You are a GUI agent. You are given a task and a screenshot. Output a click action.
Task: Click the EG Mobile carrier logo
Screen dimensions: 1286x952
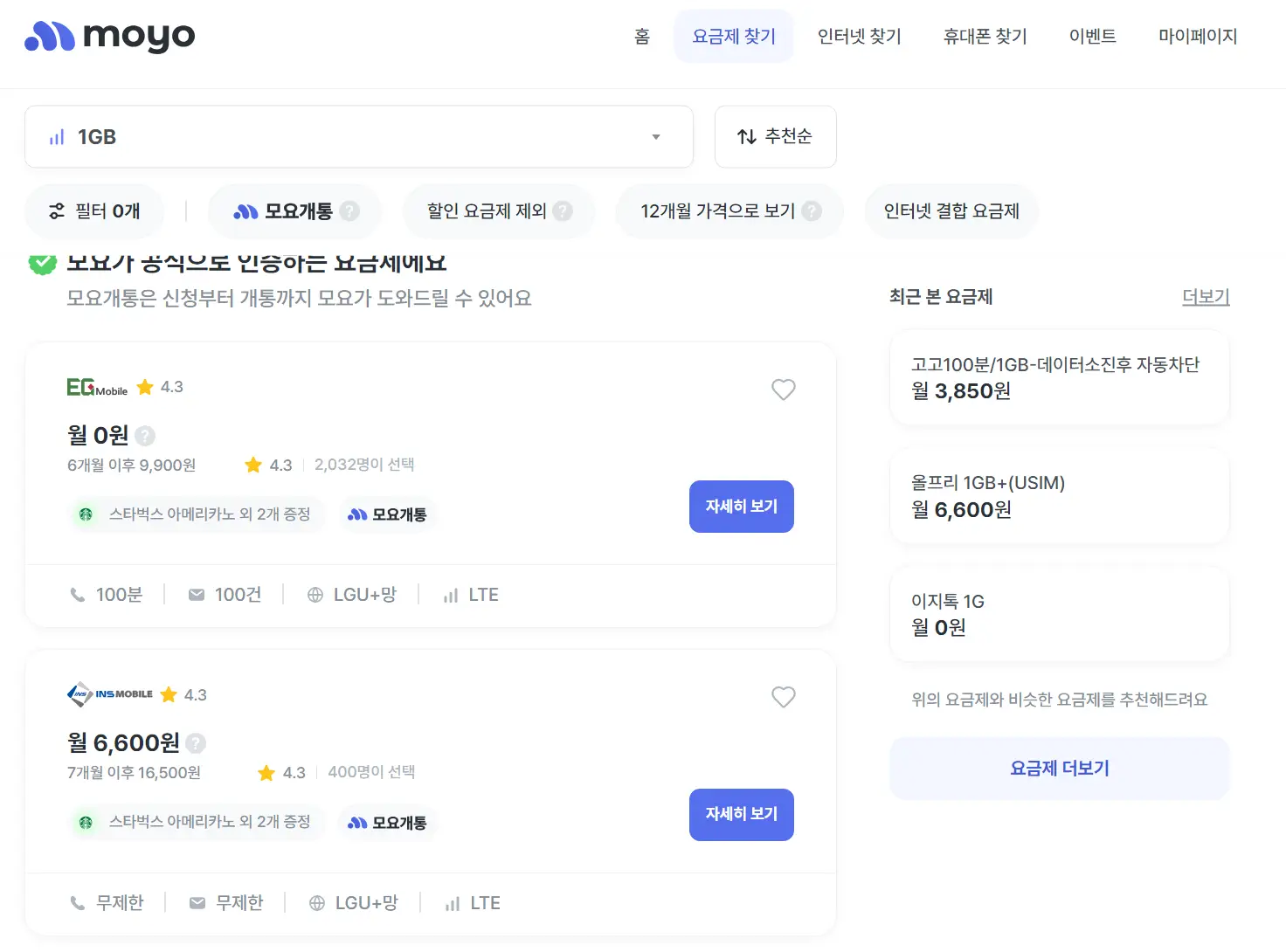click(x=97, y=387)
